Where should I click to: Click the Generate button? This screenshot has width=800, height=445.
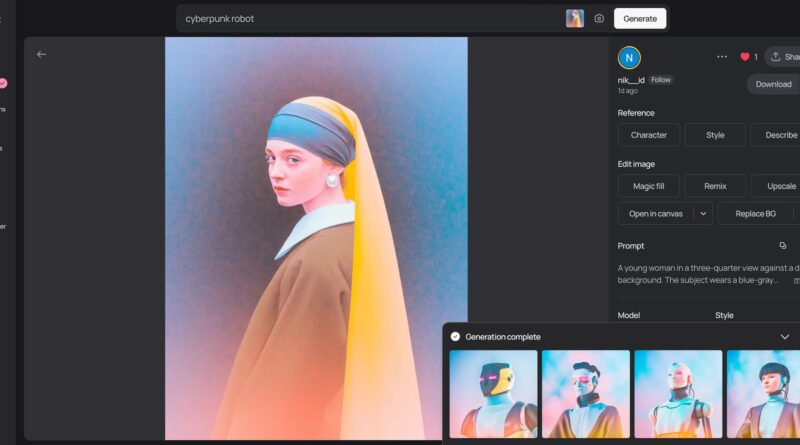[x=640, y=18]
